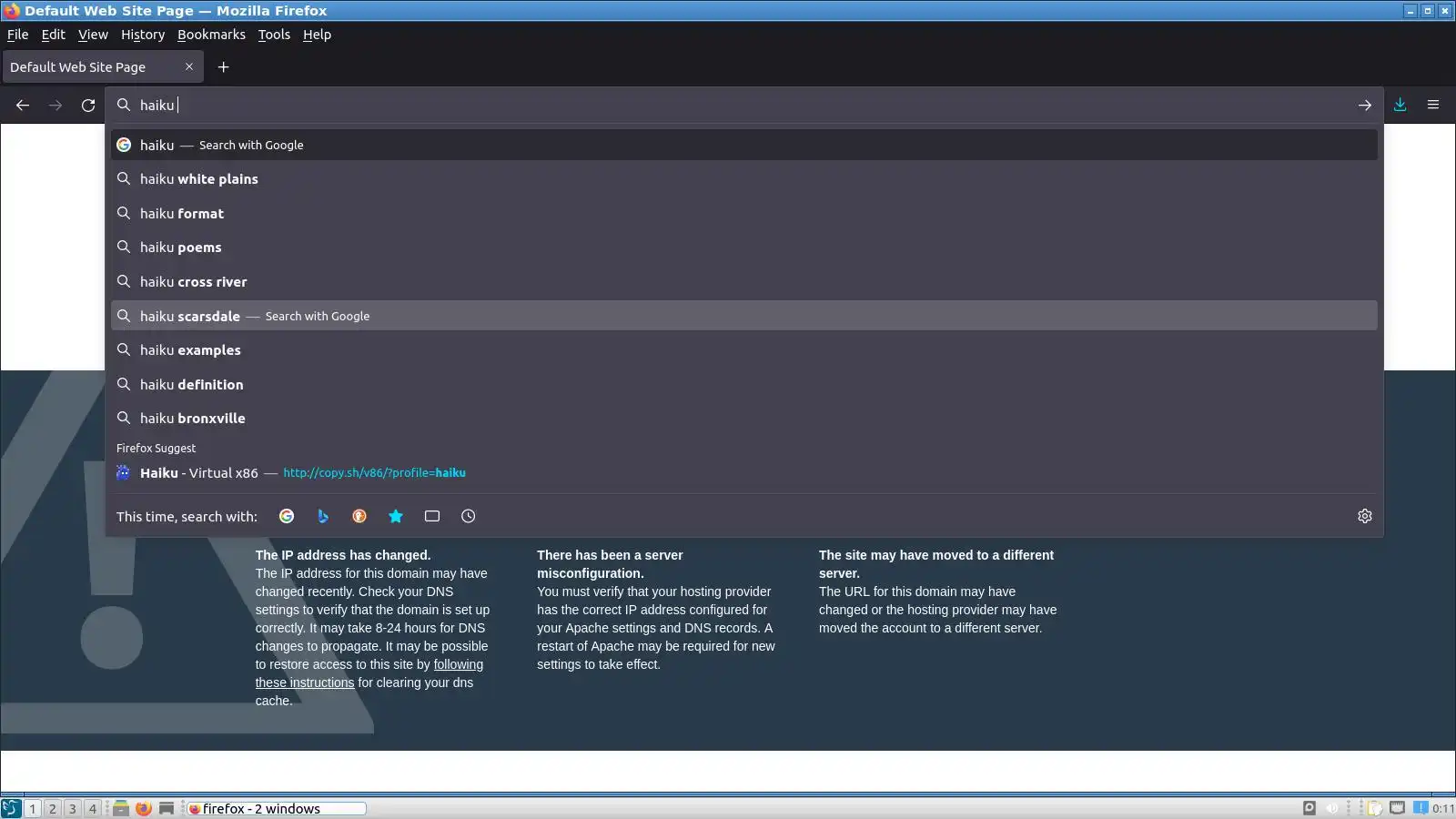Search in History with the clock icon
1456x819 pixels.
click(x=469, y=516)
